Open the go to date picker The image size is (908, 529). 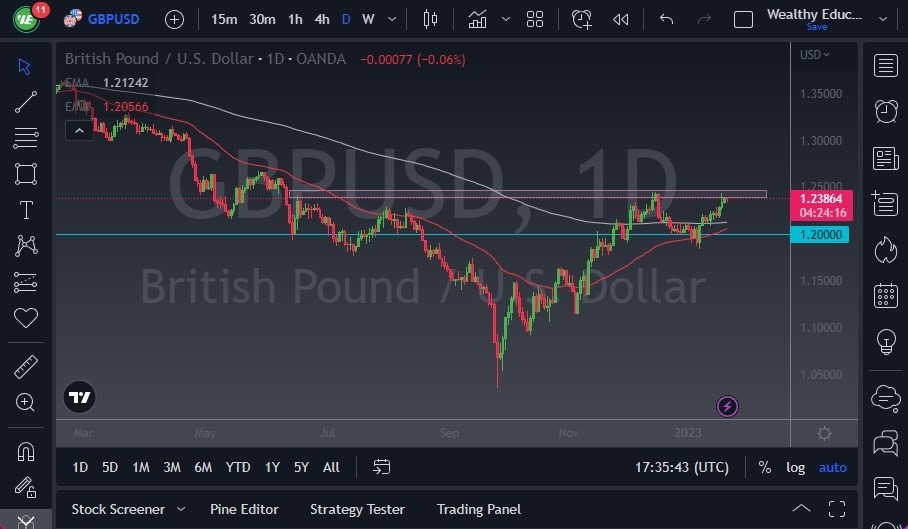click(x=381, y=467)
